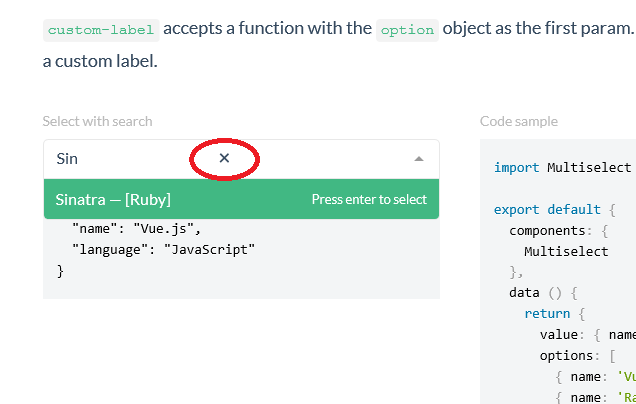Image resolution: width=636 pixels, height=404 pixels.
Task: Collapse the multiselect dropdown caret arrow
Action: 419,159
